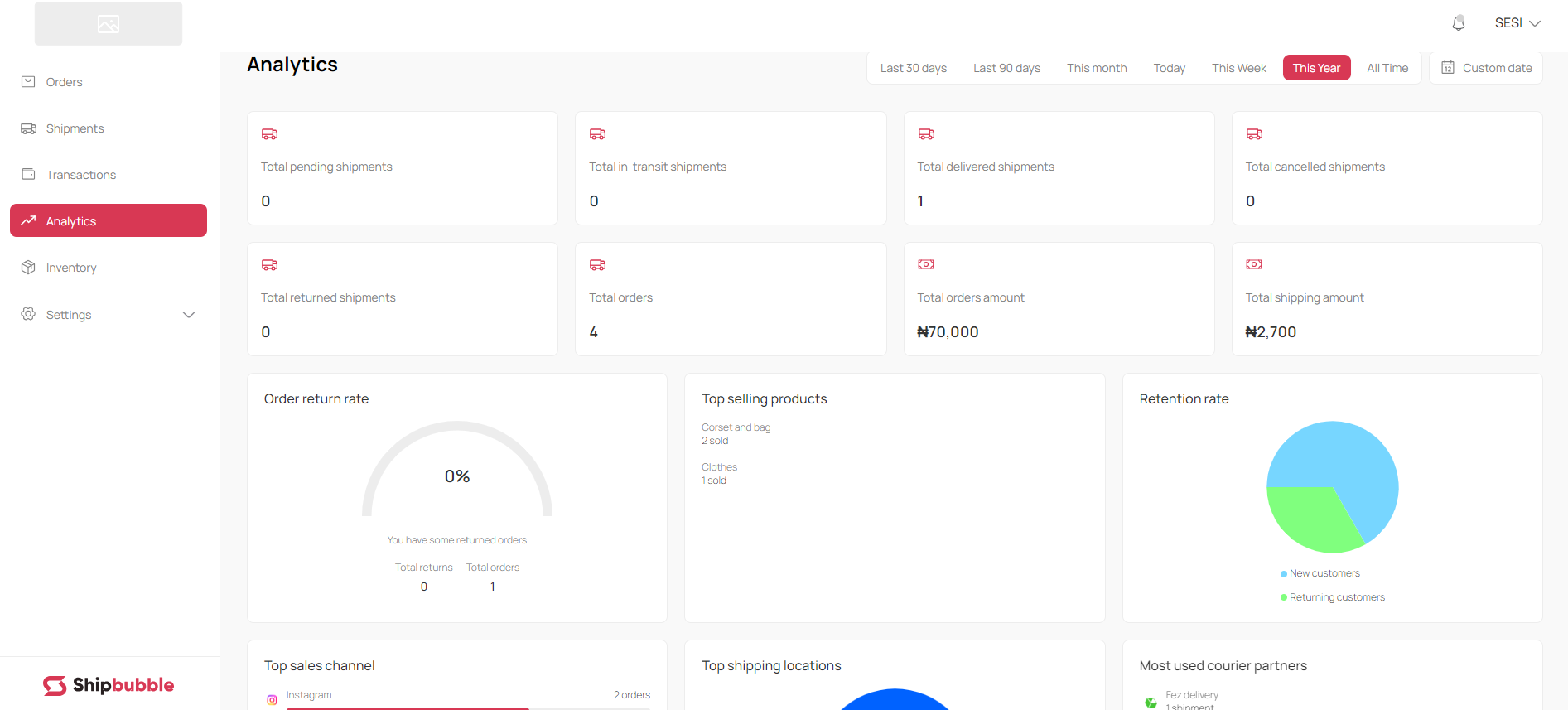Click the Total returns label in return rate card

point(424,568)
